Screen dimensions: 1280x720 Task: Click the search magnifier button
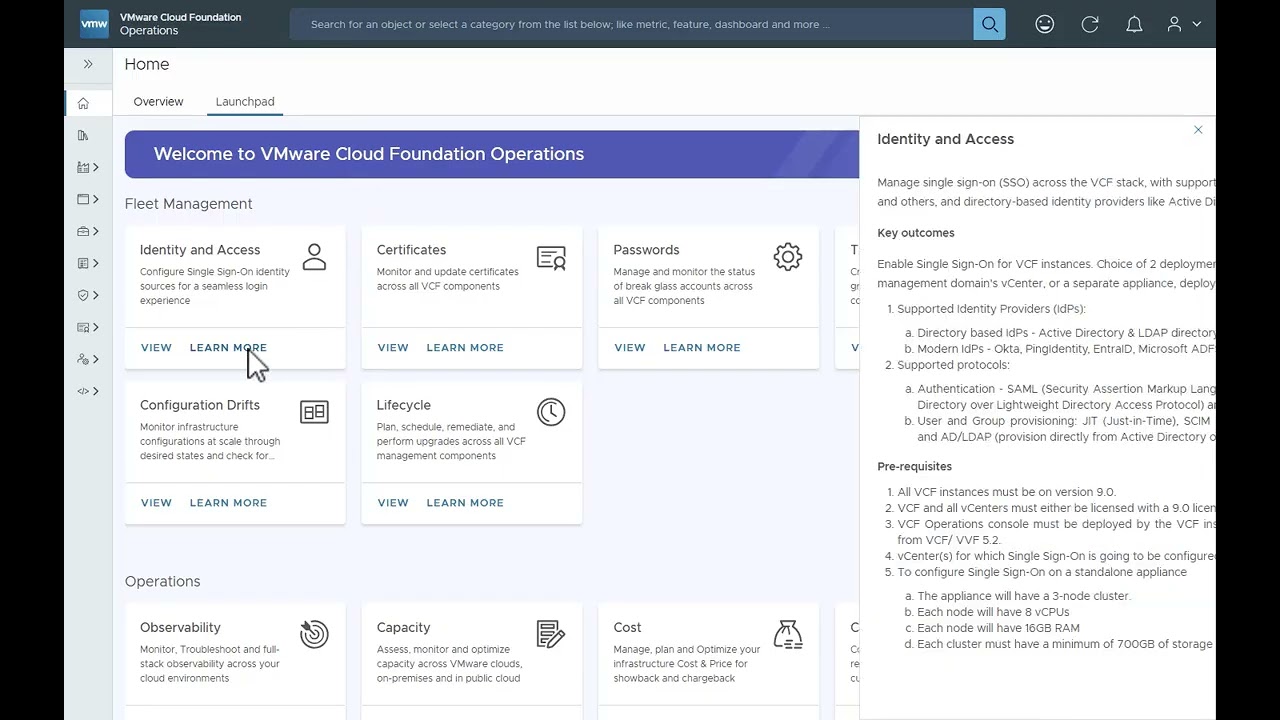[x=989, y=24]
